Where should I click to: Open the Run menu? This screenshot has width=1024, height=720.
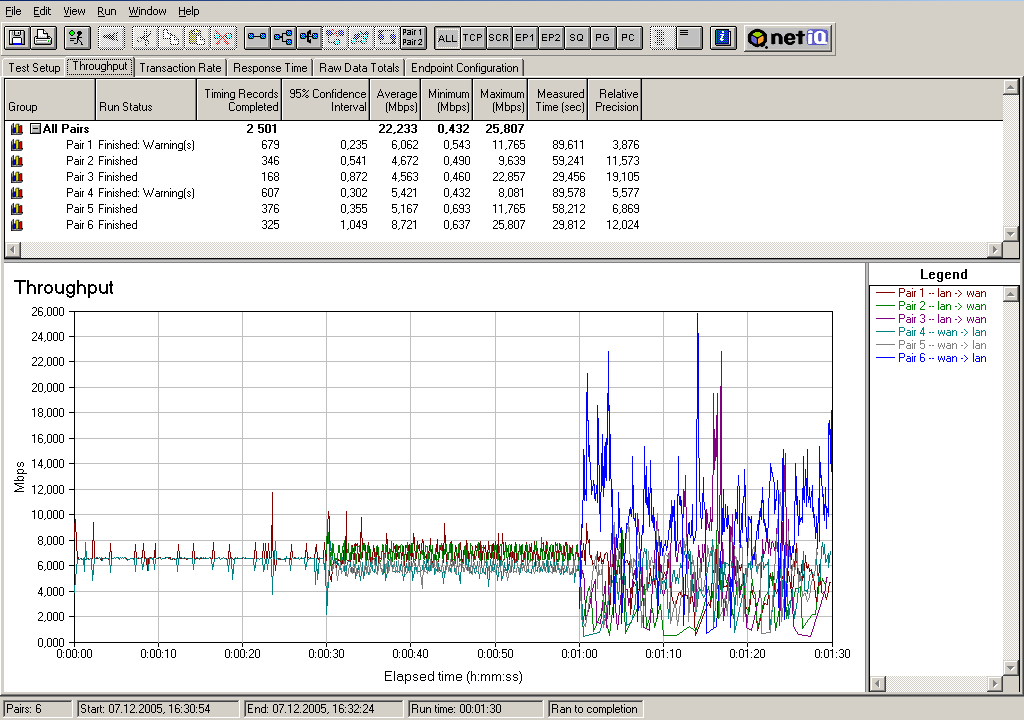pos(107,11)
